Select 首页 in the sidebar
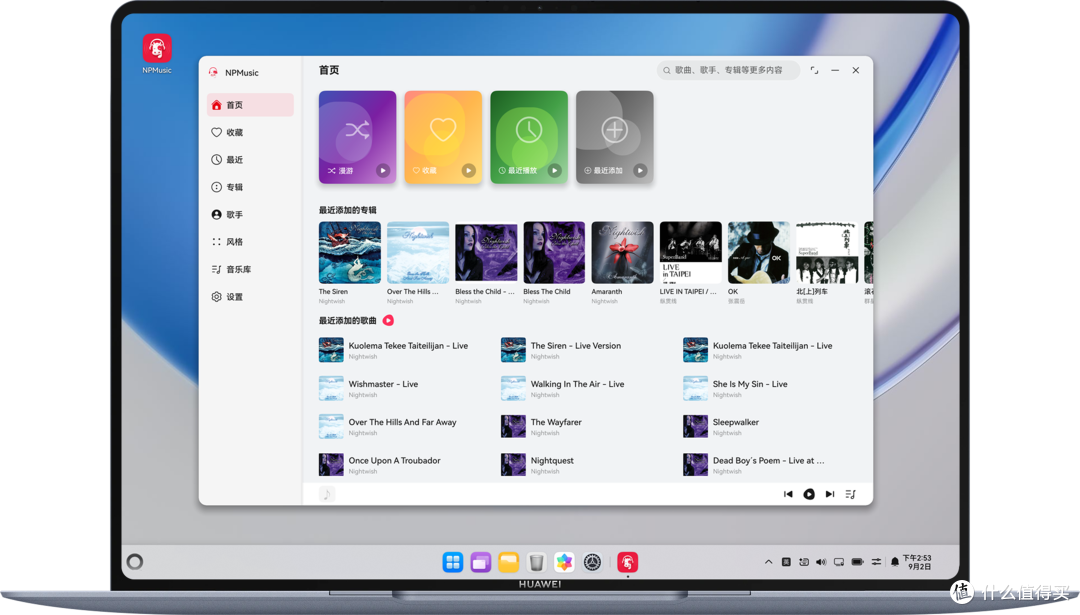 click(250, 105)
